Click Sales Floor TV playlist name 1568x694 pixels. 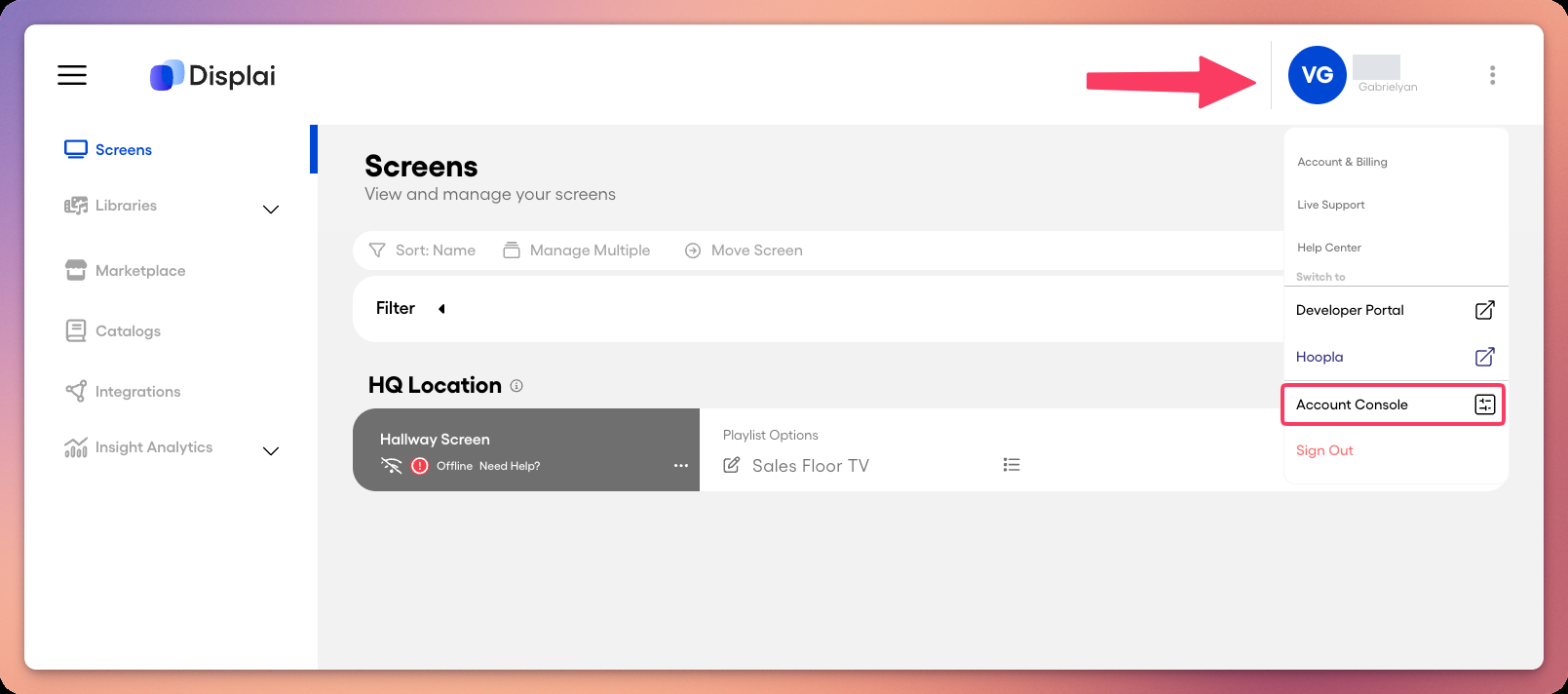(x=811, y=466)
